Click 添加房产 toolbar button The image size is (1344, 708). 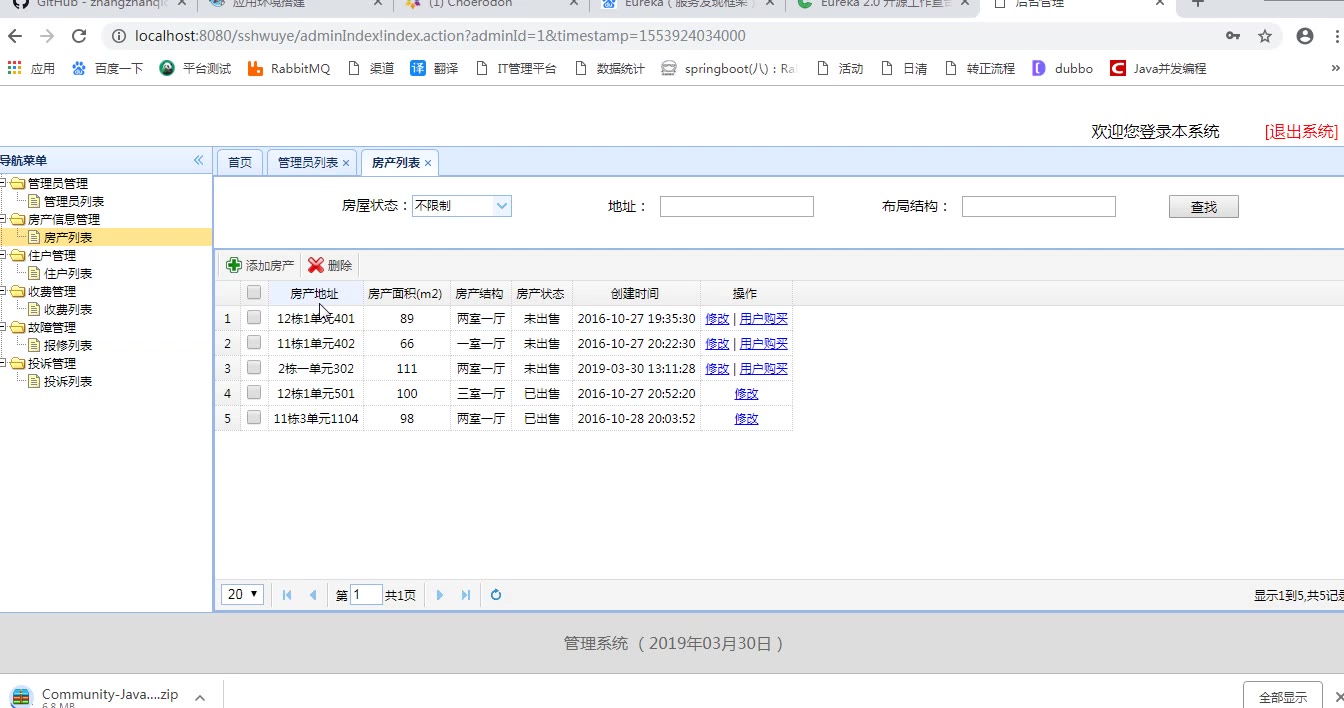point(260,265)
